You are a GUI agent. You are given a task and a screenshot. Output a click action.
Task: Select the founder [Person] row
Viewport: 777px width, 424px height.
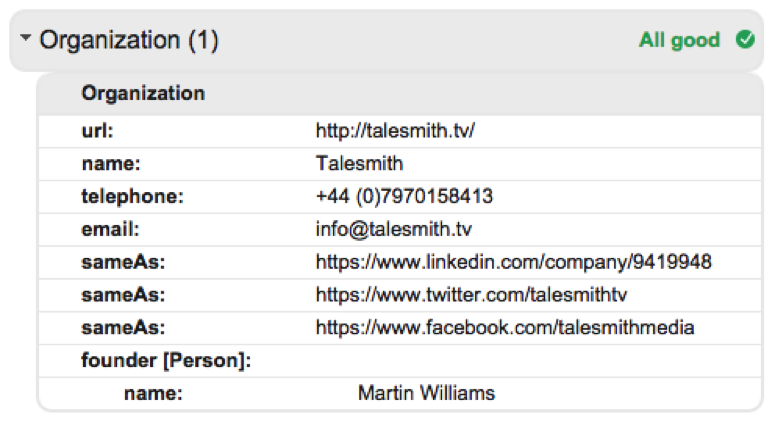(x=400, y=361)
